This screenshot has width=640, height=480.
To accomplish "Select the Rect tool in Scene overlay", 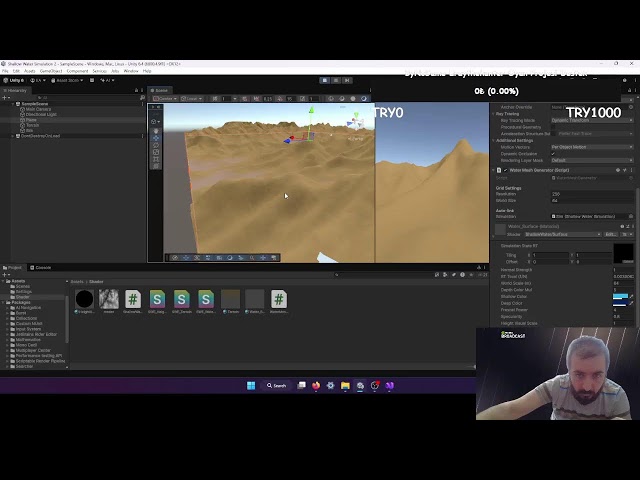I will 156,159.
